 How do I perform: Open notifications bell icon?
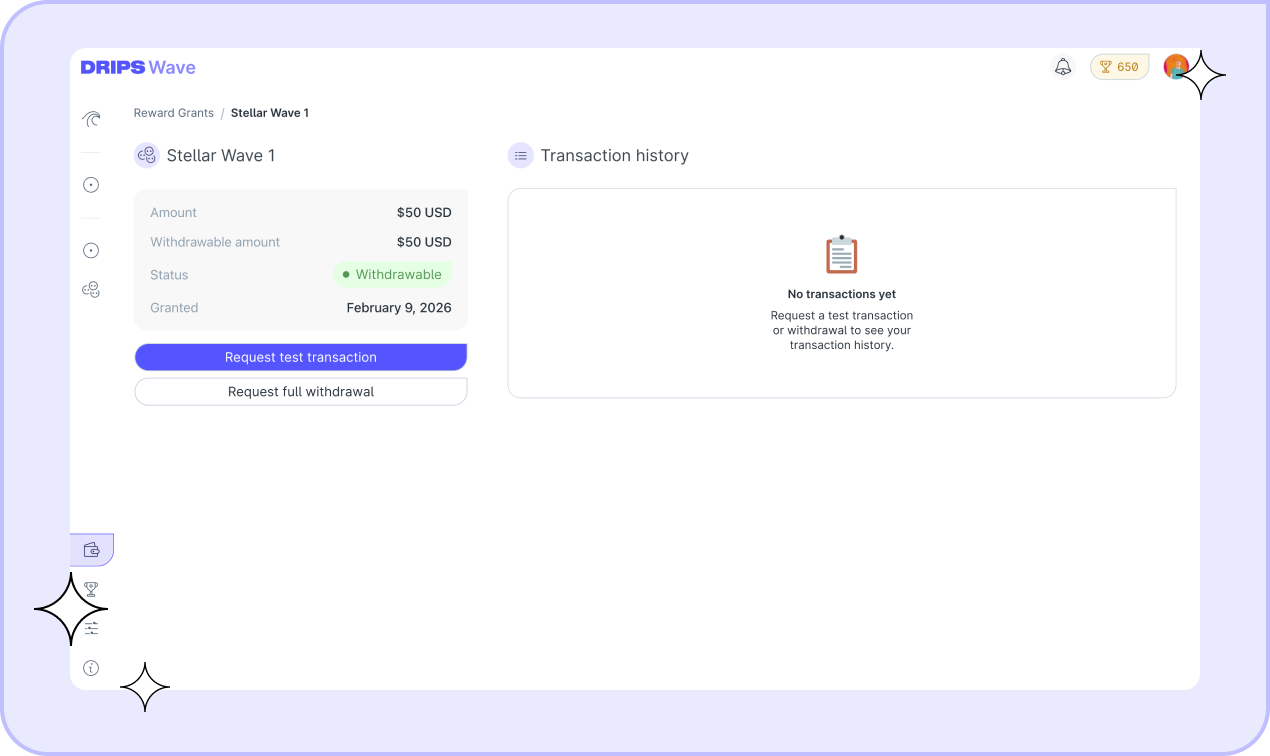coord(1063,67)
